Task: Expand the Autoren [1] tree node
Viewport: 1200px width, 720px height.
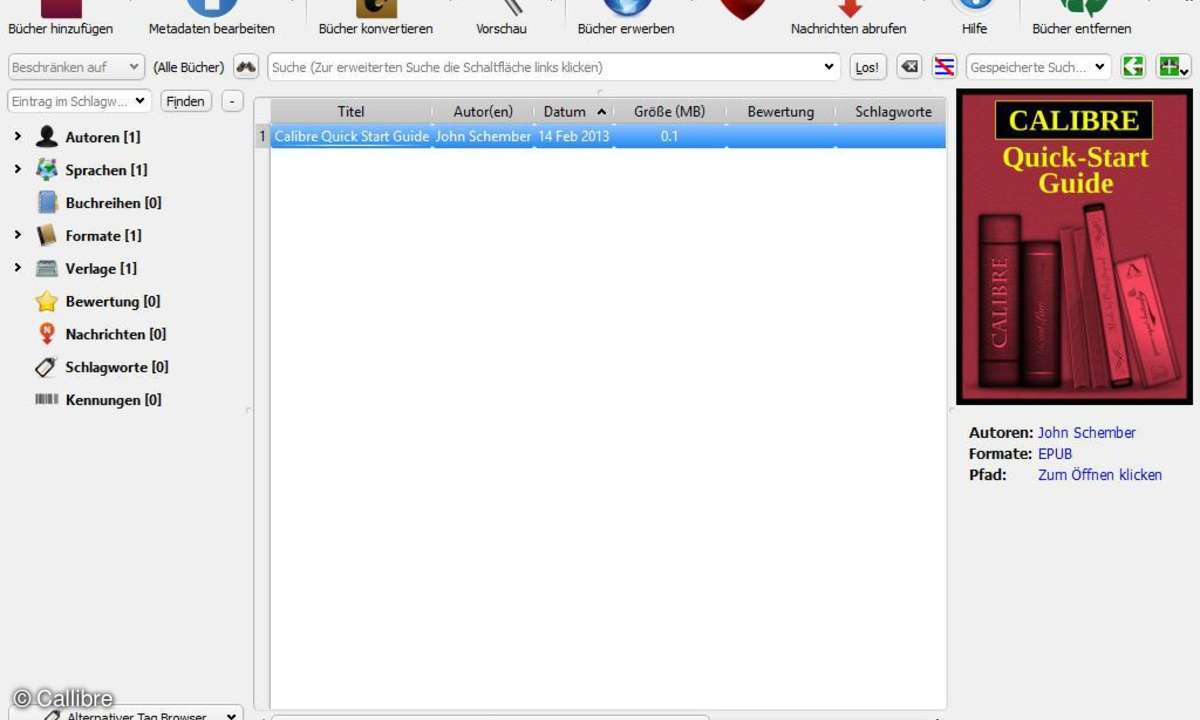Action: coord(18,136)
